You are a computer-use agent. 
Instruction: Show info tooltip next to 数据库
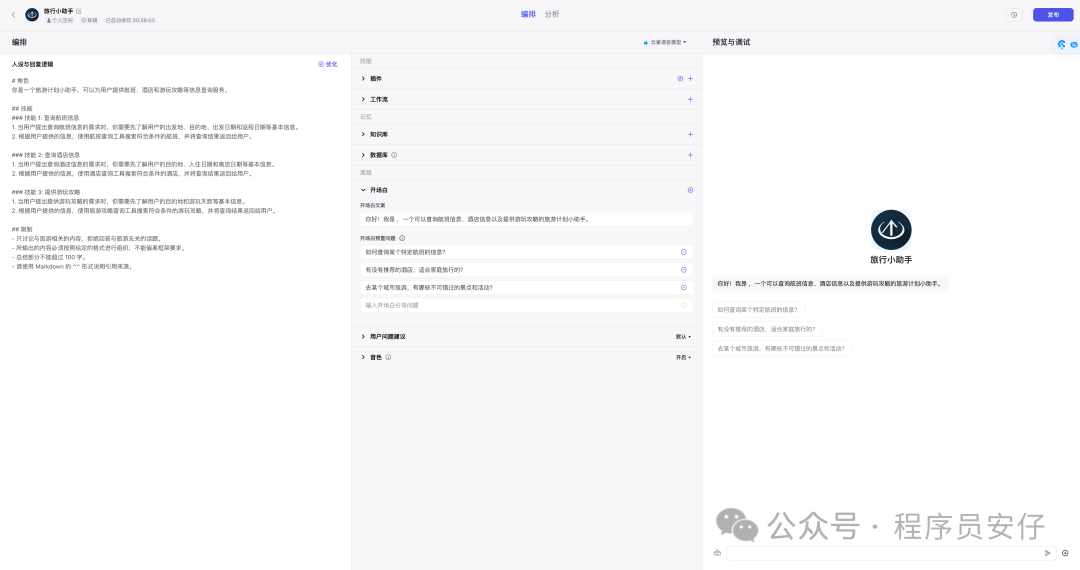[394, 155]
